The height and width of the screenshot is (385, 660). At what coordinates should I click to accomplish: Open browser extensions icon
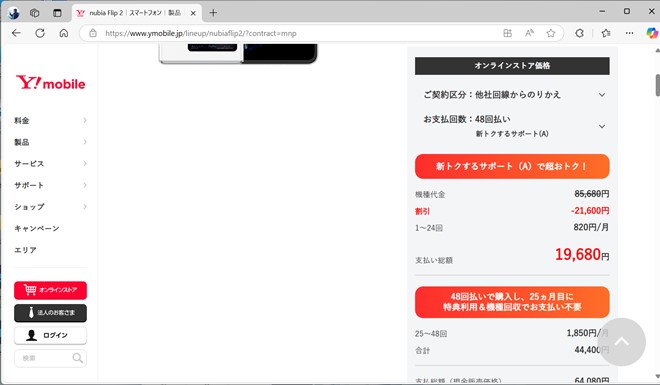[x=580, y=33]
